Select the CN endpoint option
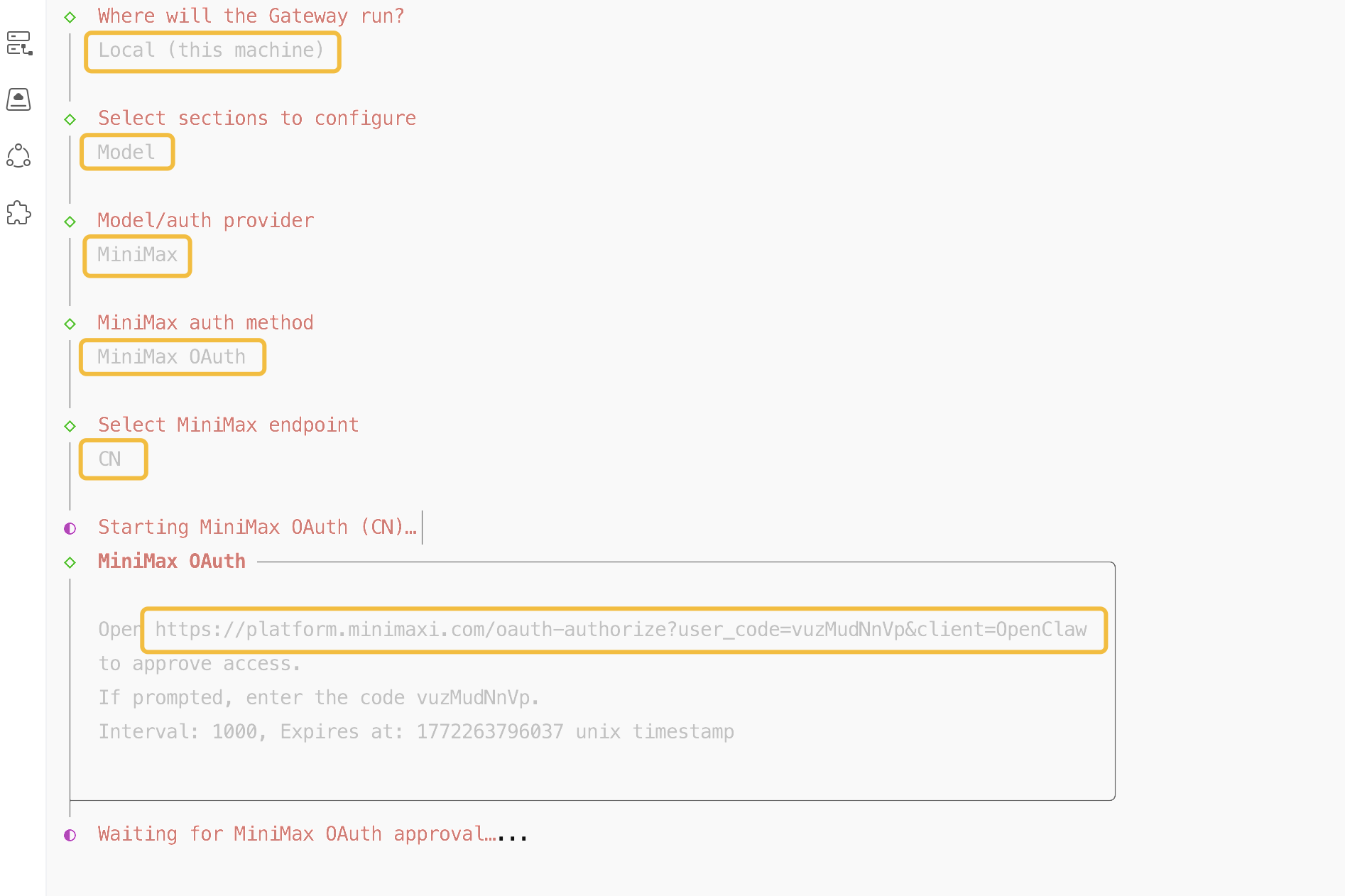This screenshot has width=1345, height=896. pos(112,459)
